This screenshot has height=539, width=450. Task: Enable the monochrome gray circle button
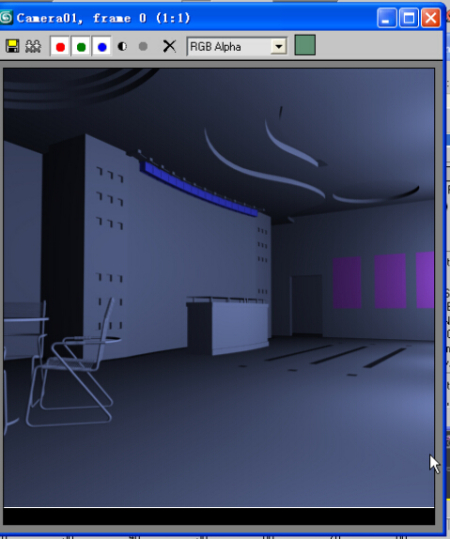pos(143,46)
